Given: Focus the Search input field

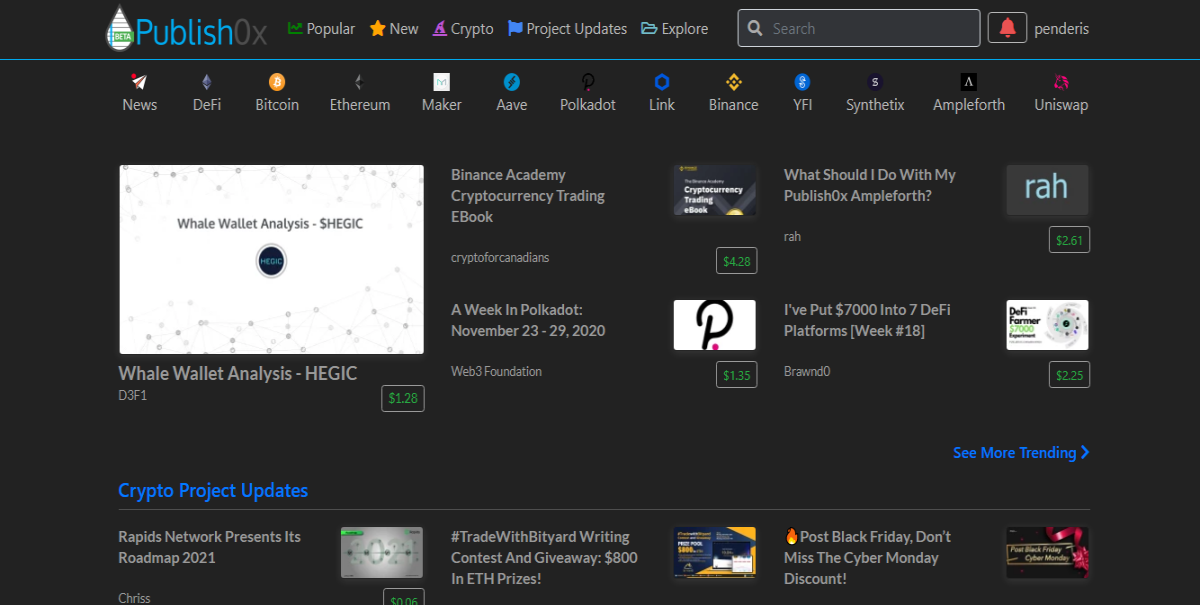Looking at the screenshot, I should click(x=859, y=28).
